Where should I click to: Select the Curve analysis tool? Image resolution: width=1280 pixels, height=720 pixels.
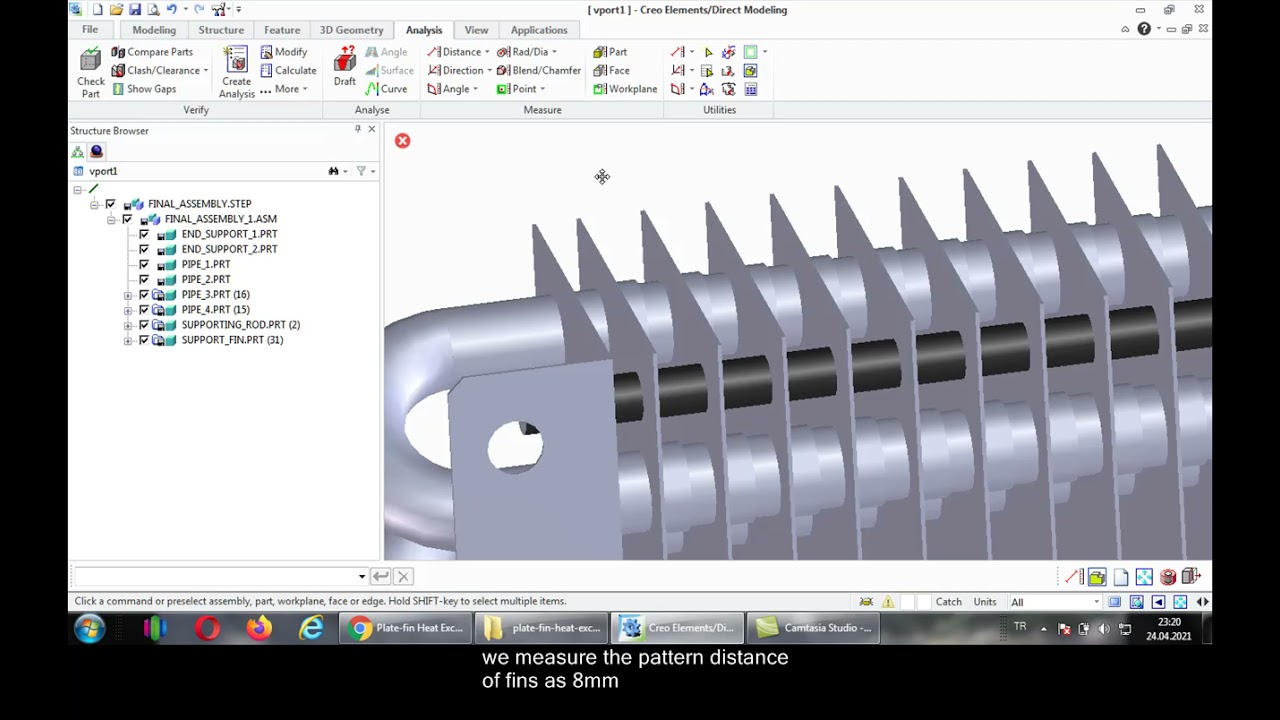pyautogui.click(x=386, y=89)
